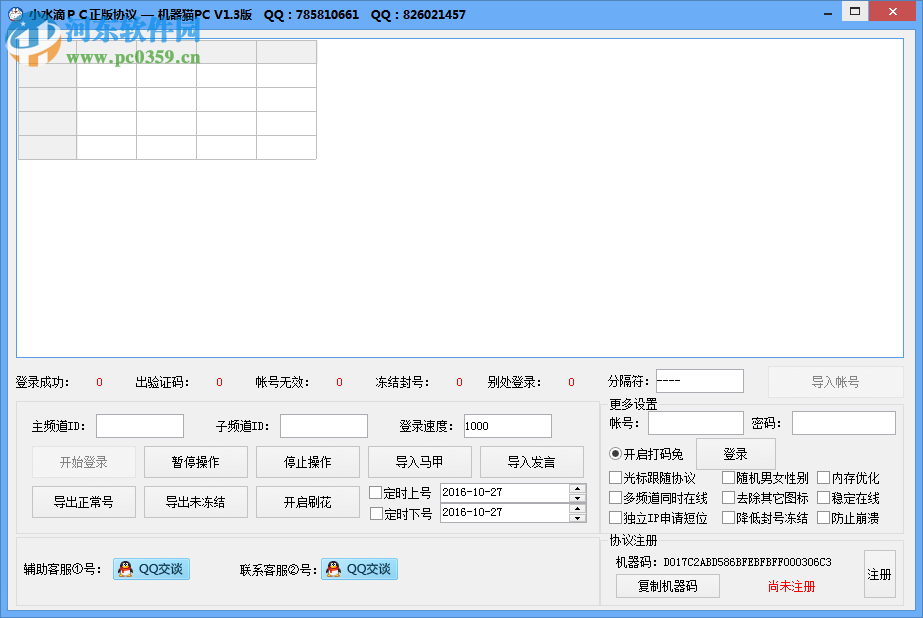This screenshot has width=923, height=618.
Task: Check 多频道同时在线 option
Action: (617, 497)
